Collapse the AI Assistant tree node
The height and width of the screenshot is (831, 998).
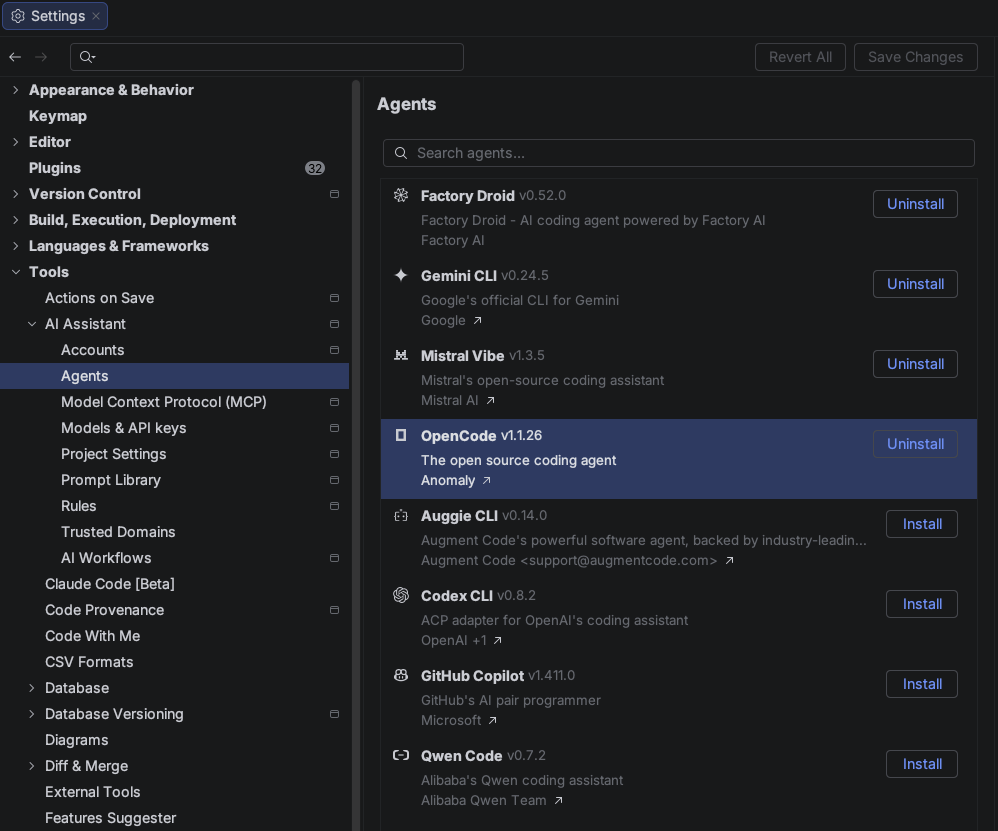pos(32,324)
